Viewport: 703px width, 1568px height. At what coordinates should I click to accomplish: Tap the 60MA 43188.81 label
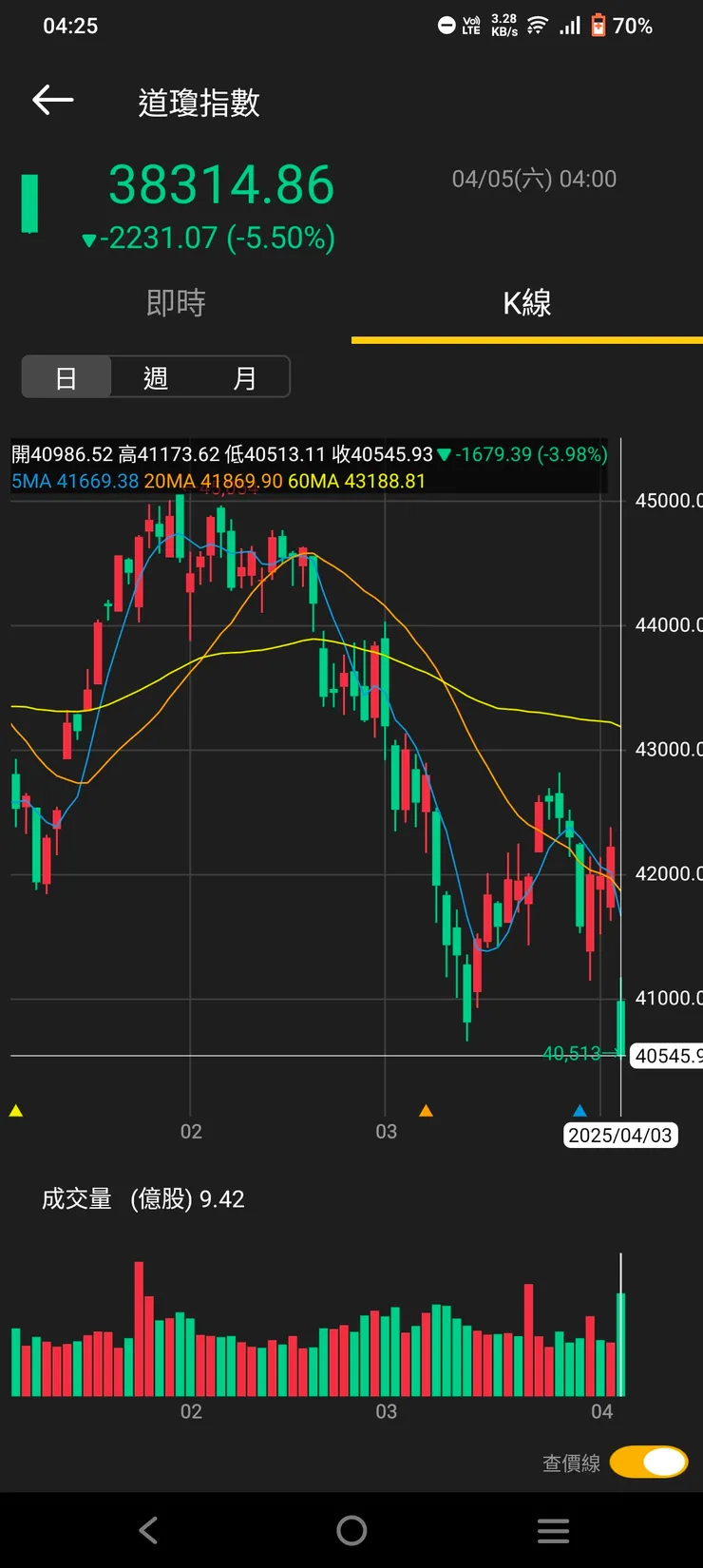(356, 481)
